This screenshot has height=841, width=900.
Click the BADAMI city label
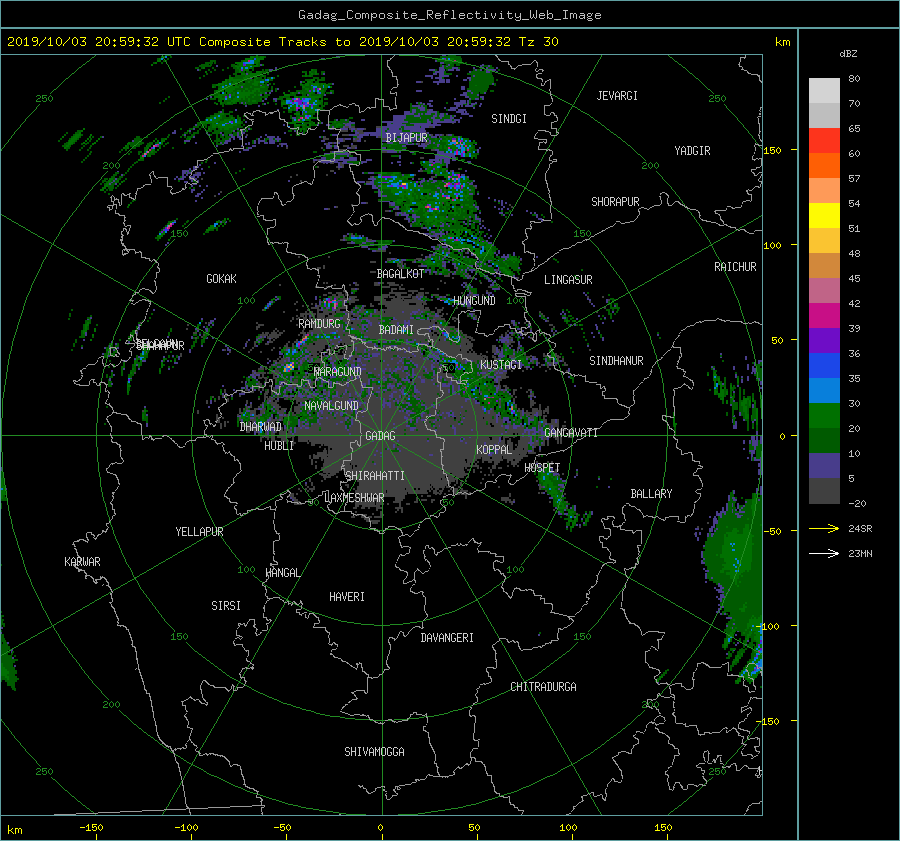pos(396,330)
